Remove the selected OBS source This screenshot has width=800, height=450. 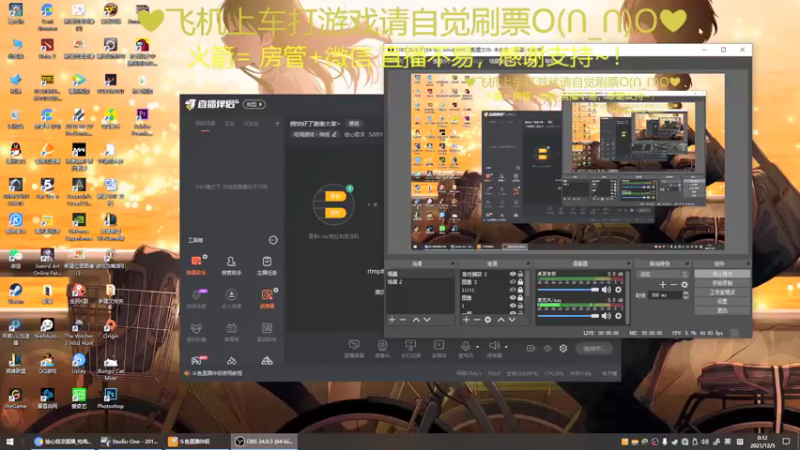pyautogui.click(x=477, y=319)
